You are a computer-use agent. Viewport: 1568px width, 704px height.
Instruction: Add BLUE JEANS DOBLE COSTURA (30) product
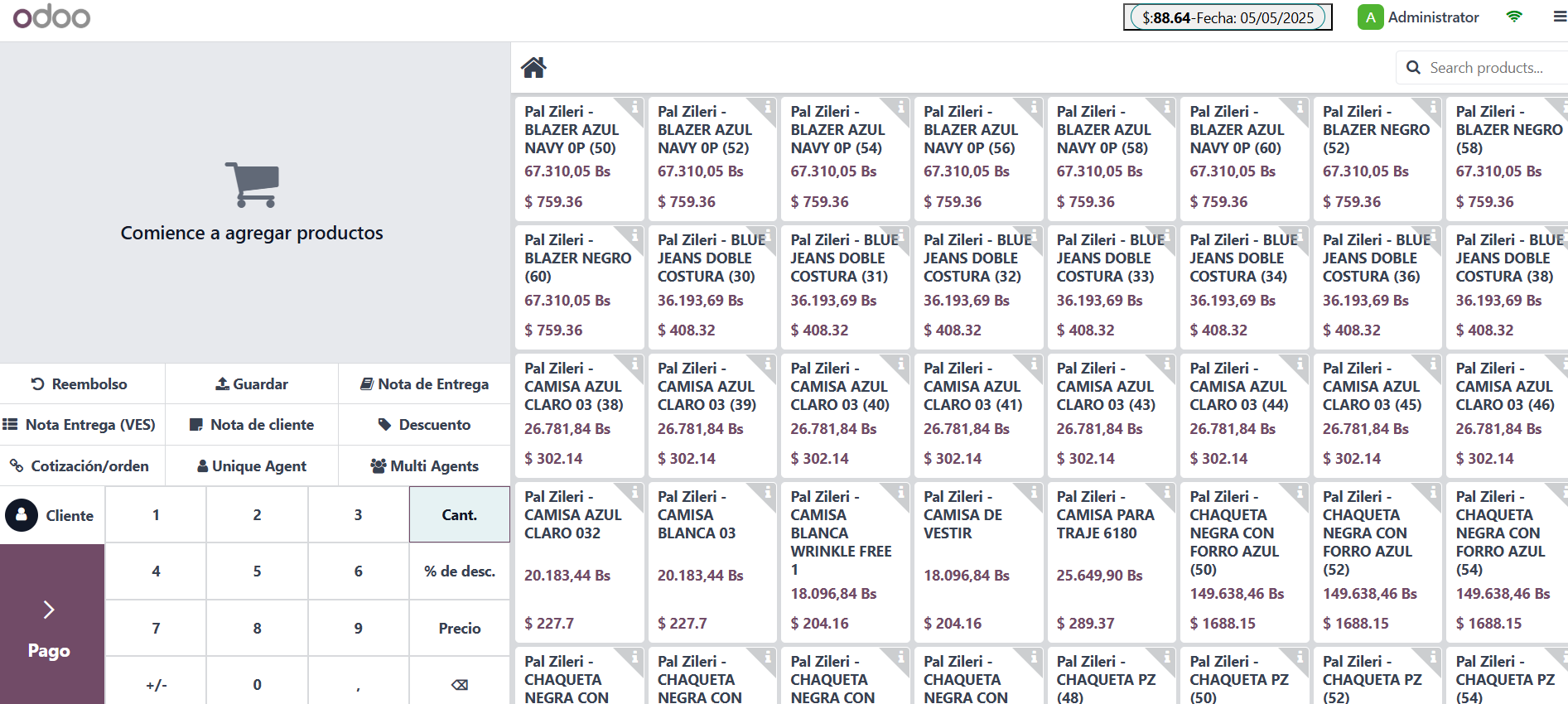[x=712, y=287]
